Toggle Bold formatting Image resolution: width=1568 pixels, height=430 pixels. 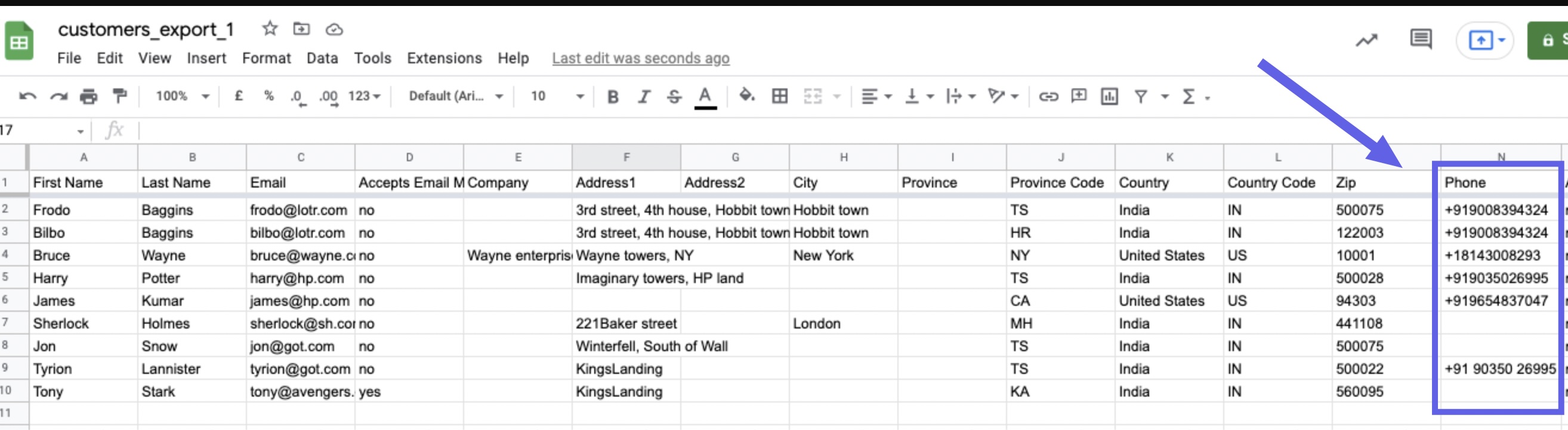(x=613, y=96)
